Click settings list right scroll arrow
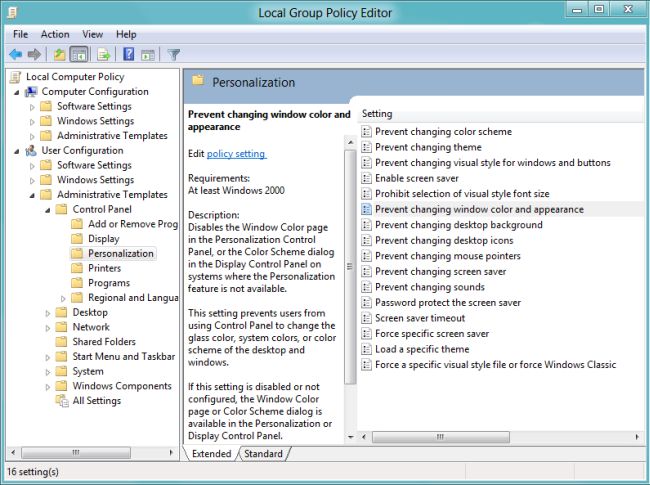 [637, 437]
